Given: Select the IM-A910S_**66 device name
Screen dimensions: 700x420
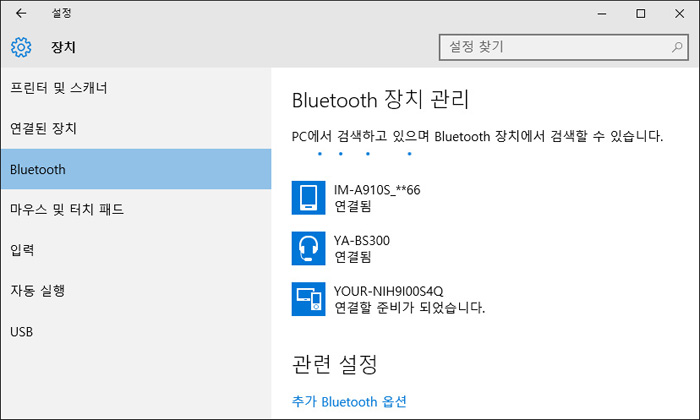Looking at the screenshot, I should point(377,190).
